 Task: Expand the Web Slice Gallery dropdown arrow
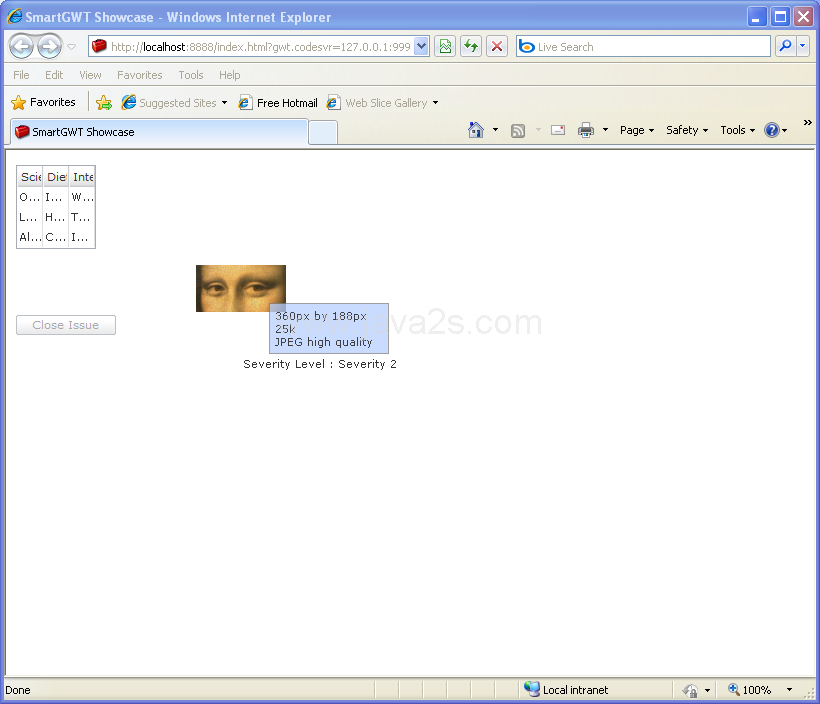pyautogui.click(x=435, y=103)
